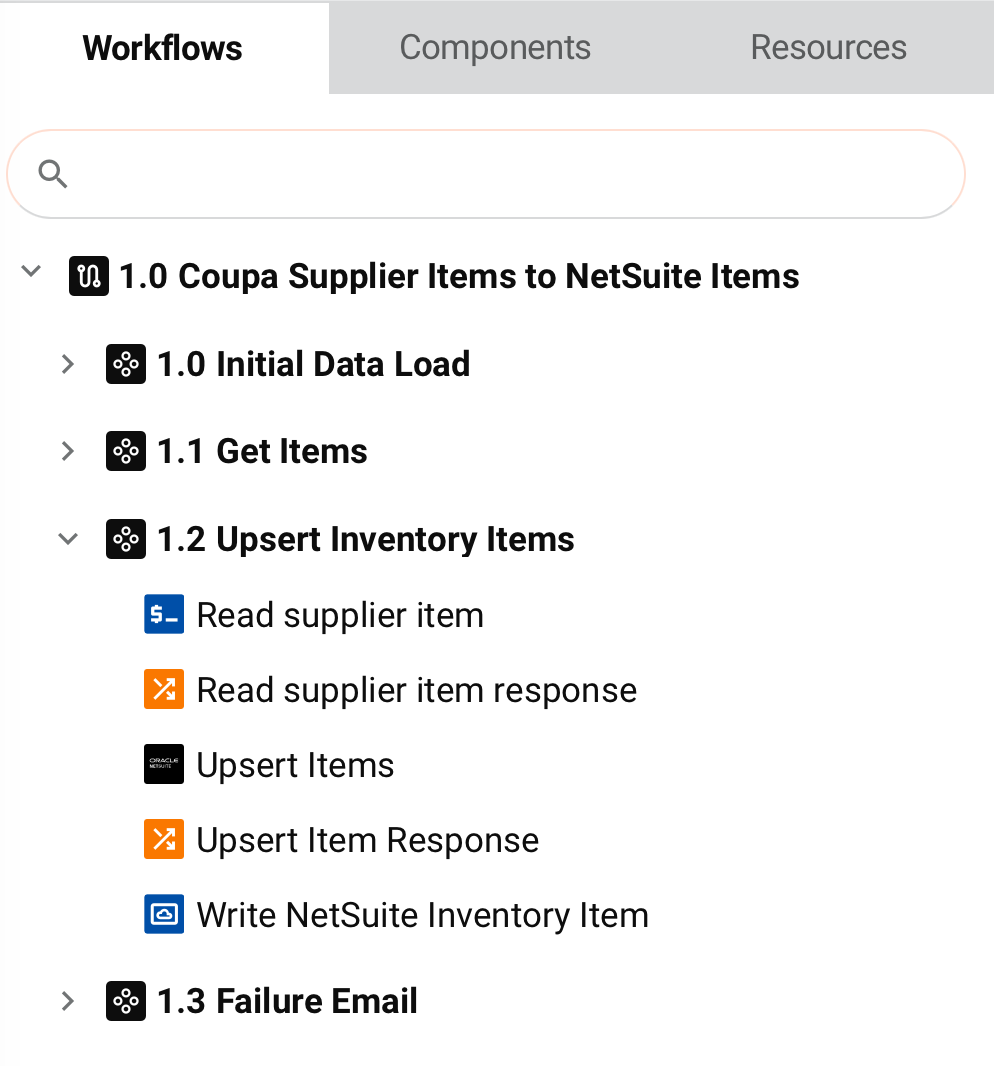Click the Get Items operation icon

pyautogui.click(x=126, y=452)
